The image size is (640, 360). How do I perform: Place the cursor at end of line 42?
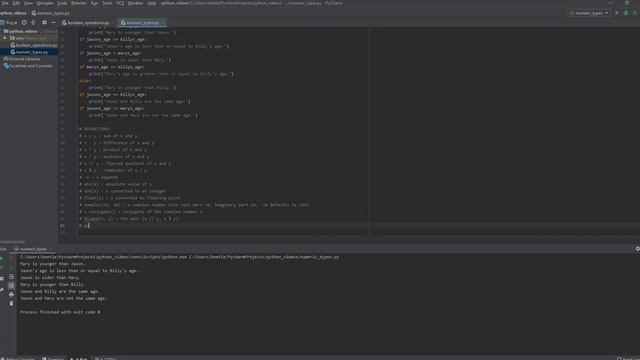click(90, 226)
